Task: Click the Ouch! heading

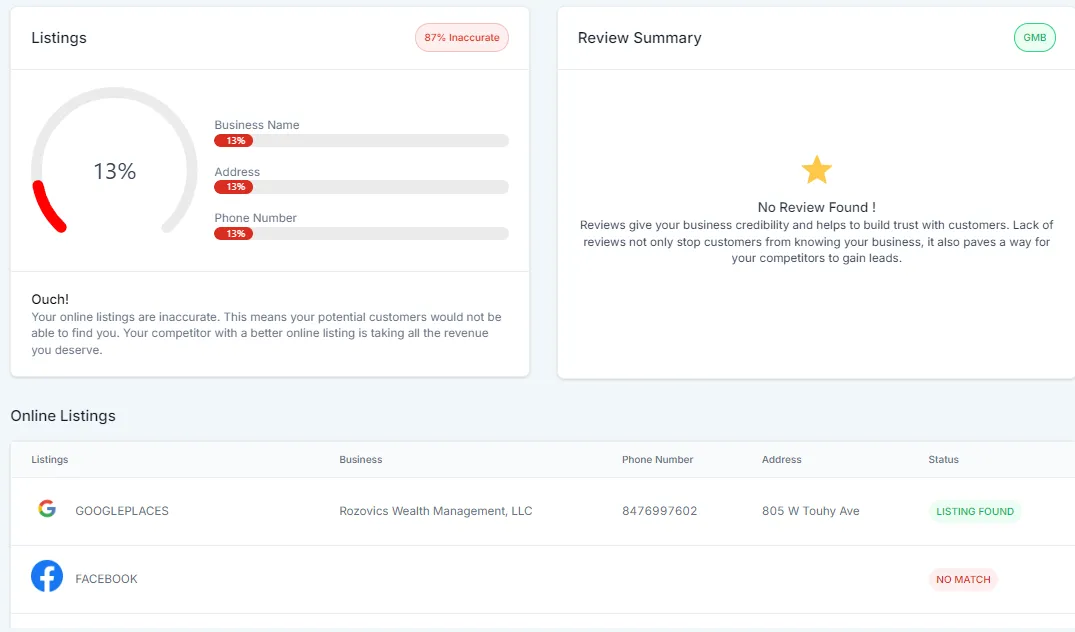Action: click(50, 299)
